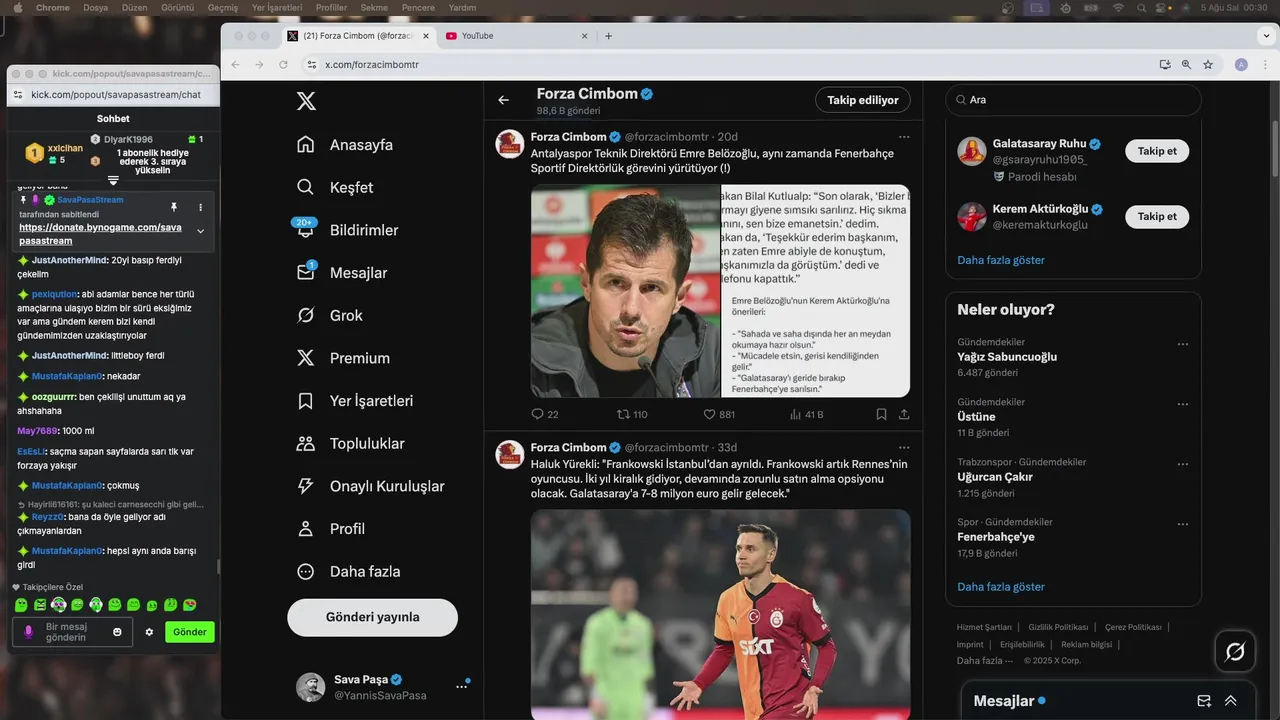Open Geçmiş menu in macOS menu bar
1280x720 pixels.
223,7
